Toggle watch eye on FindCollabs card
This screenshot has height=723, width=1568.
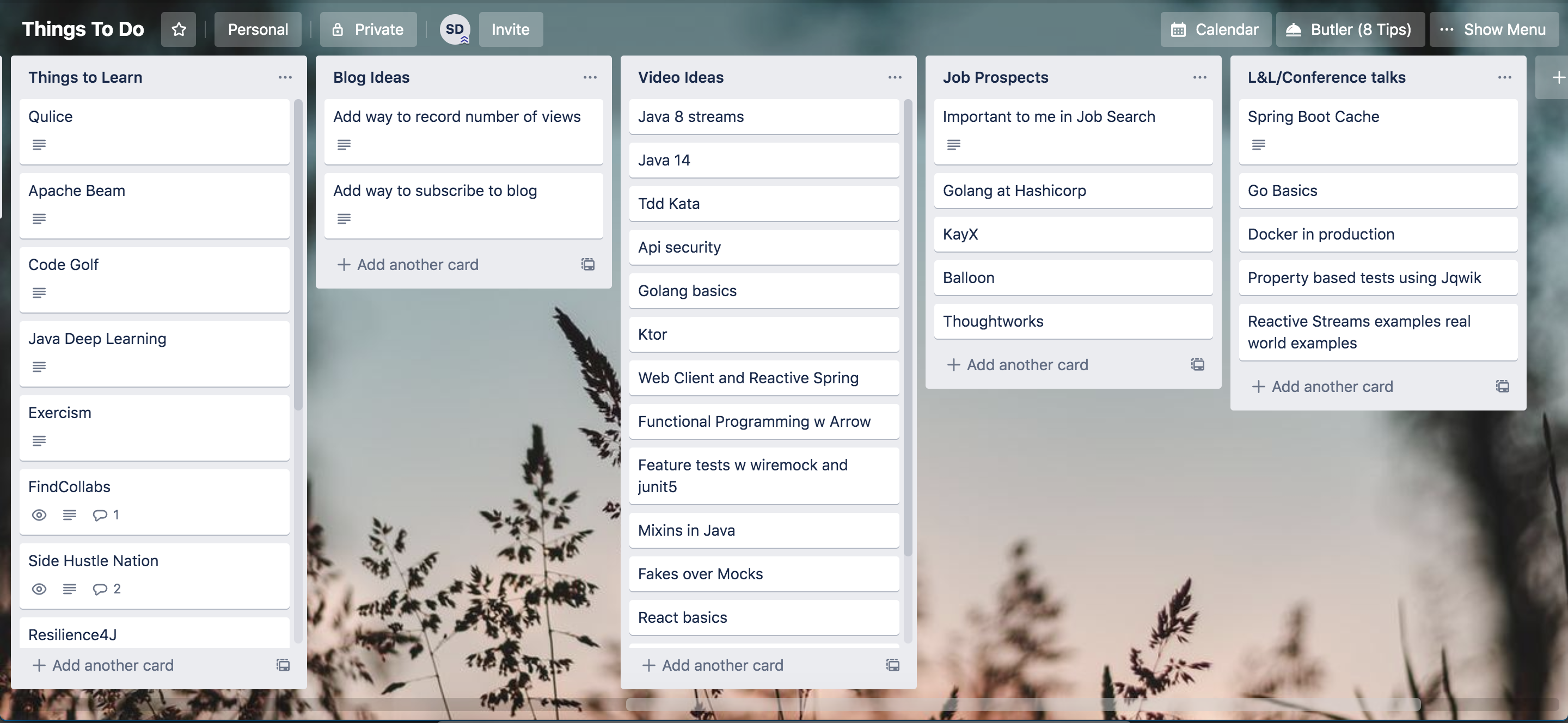point(39,515)
